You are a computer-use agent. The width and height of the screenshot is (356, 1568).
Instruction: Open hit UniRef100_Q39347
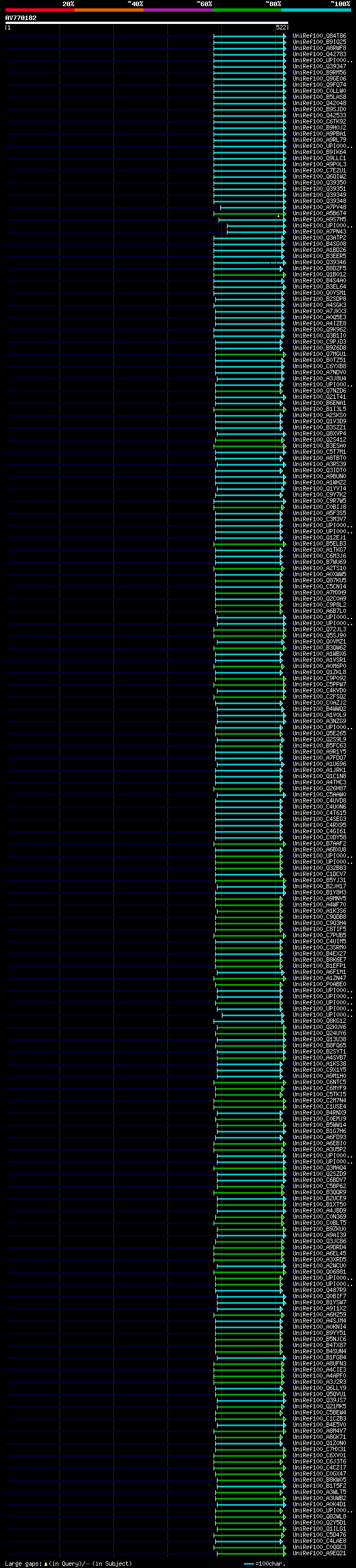tap(319, 67)
